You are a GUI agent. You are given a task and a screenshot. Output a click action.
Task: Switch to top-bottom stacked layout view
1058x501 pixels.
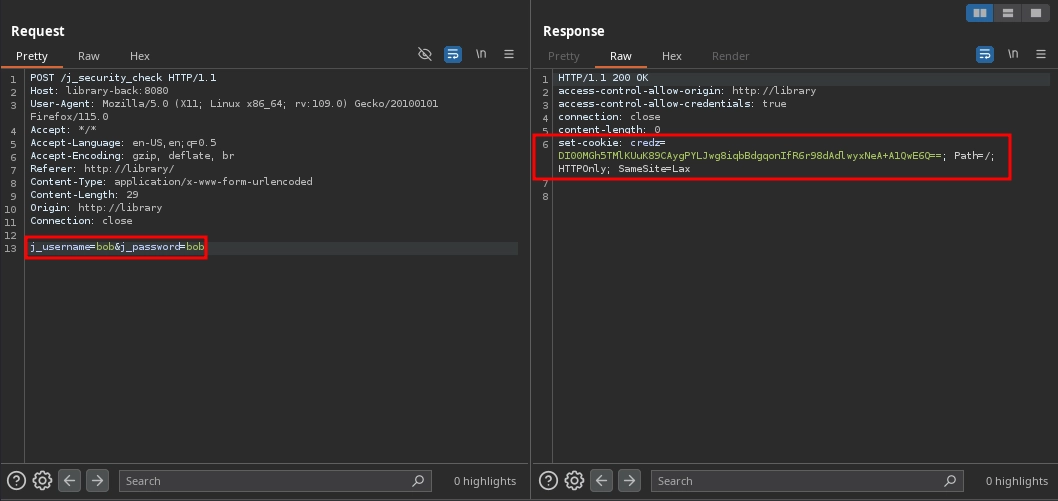(1008, 13)
